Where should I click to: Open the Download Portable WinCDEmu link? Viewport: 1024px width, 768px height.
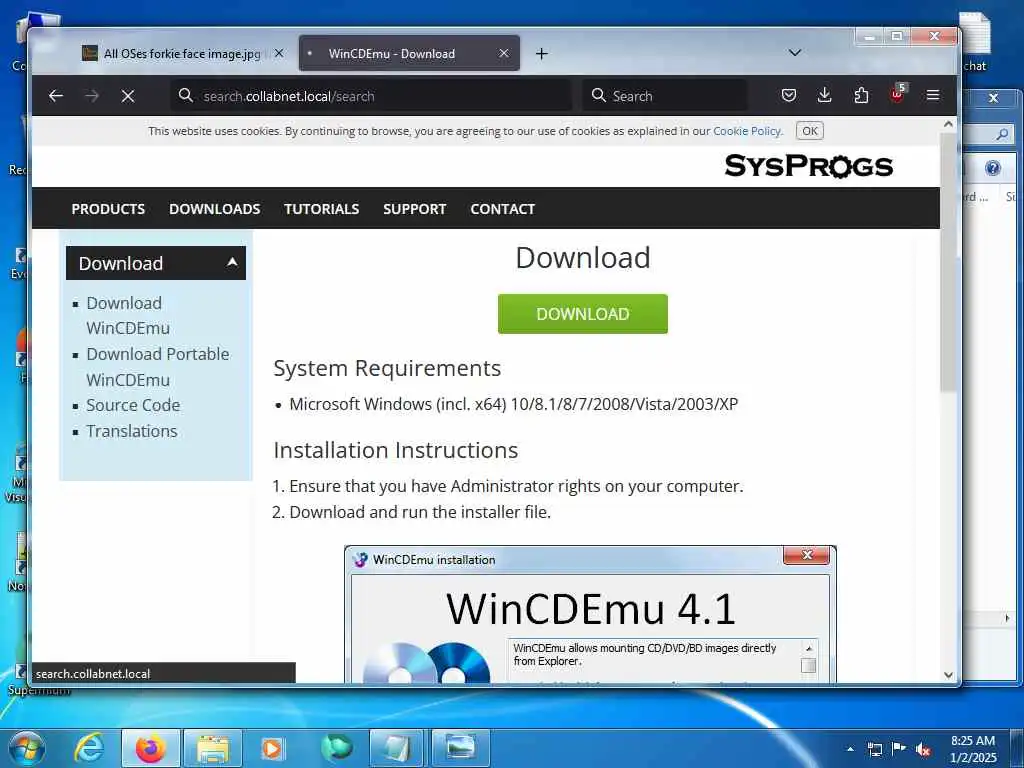[x=158, y=366]
